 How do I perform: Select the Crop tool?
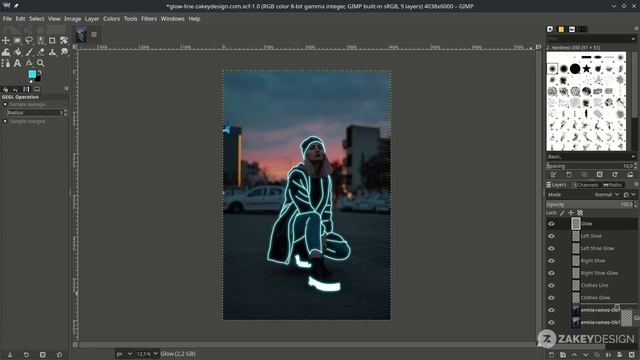click(x=52, y=40)
